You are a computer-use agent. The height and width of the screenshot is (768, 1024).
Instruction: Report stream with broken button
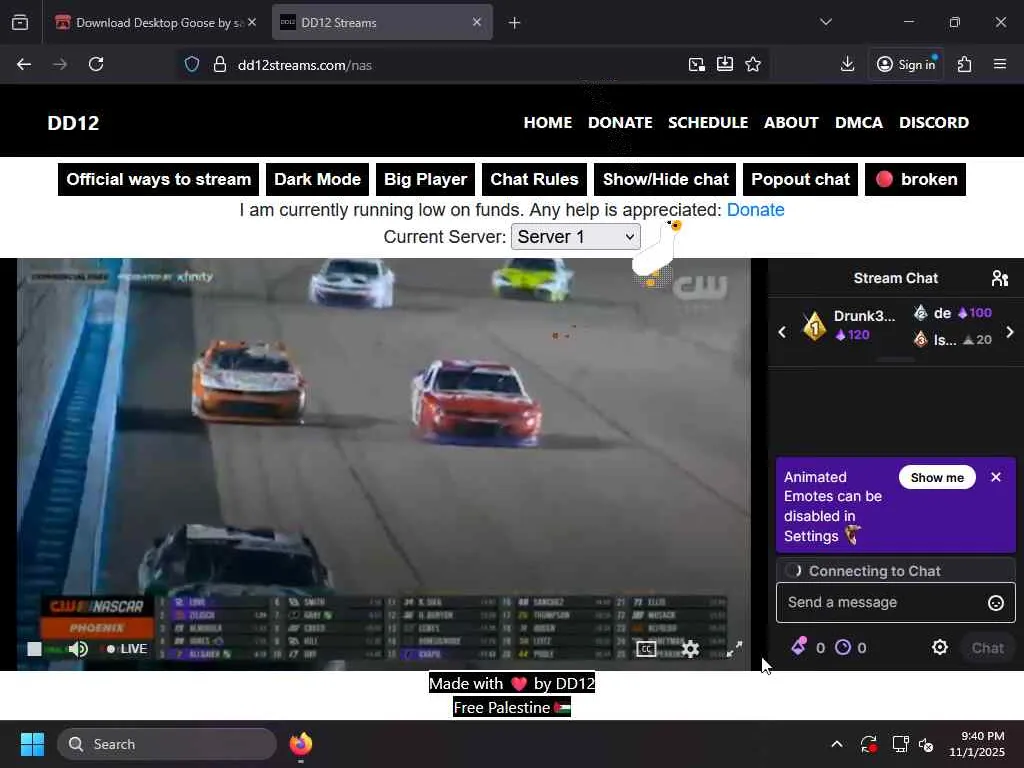click(x=915, y=180)
